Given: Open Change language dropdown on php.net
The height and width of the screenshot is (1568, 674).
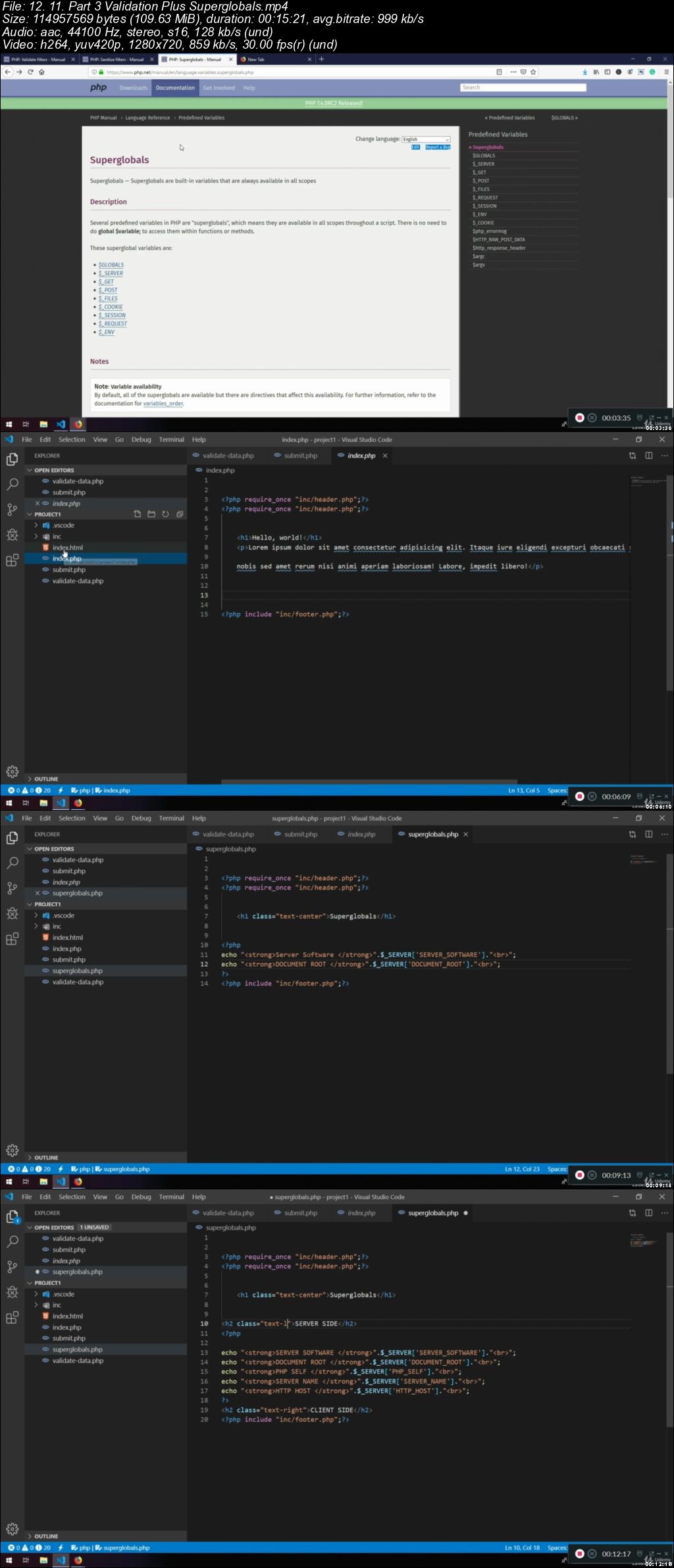Looking at the screenshot, I should coord(426,139).
